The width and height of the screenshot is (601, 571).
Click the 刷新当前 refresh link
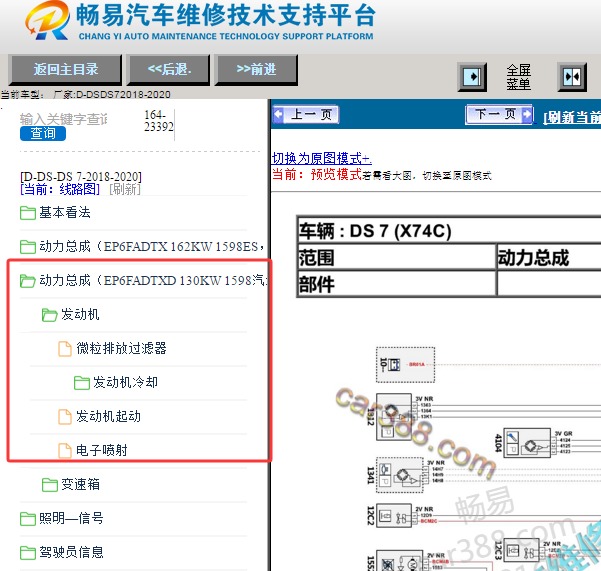[572, 118]
